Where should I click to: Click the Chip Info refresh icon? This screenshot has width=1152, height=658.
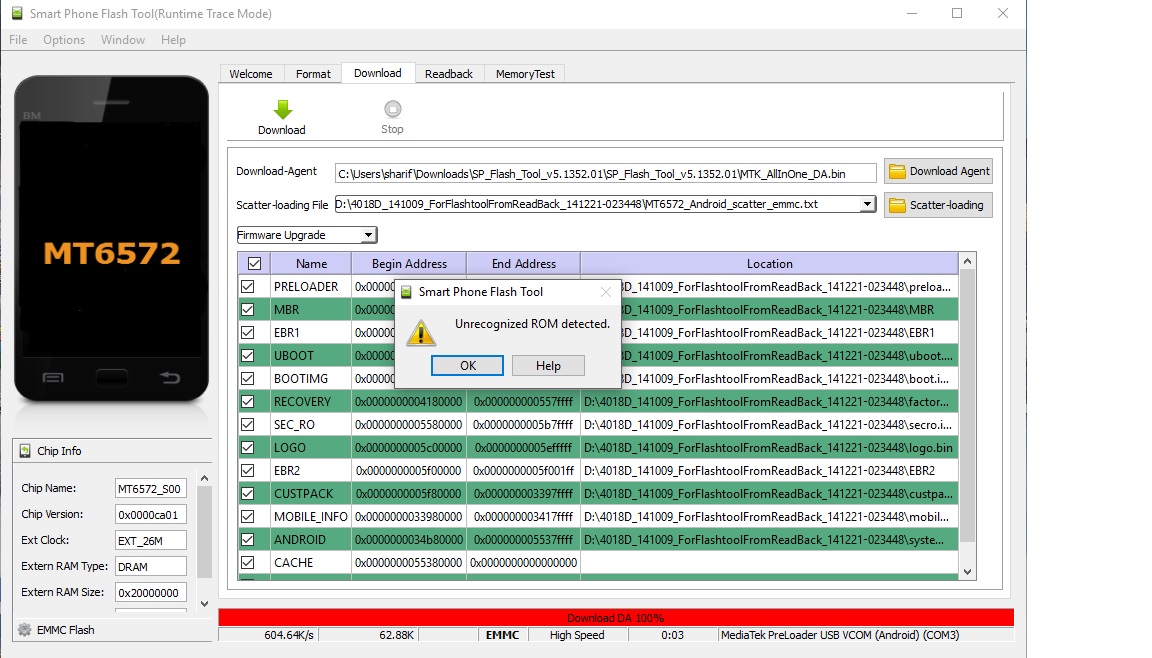click(x=24, y=451)
